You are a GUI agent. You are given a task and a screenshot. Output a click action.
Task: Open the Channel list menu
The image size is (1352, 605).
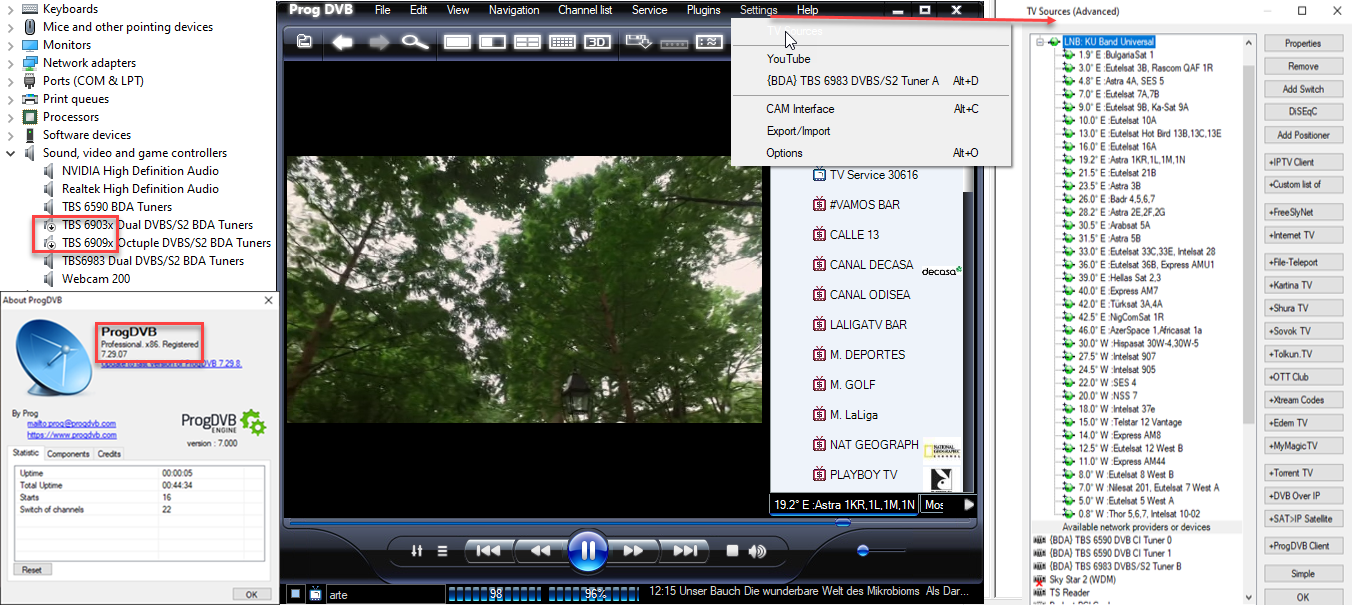tap(585, 10)
